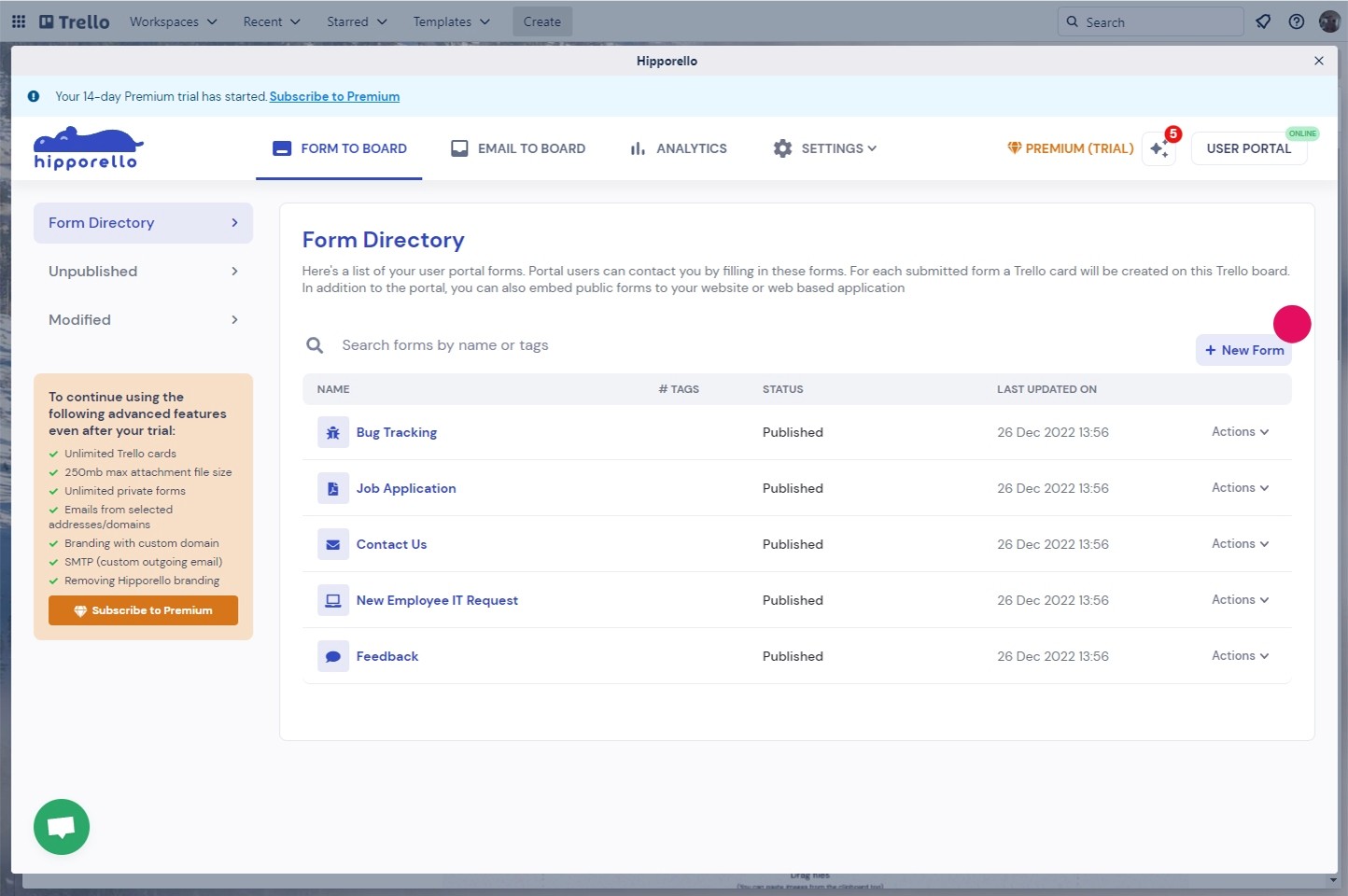
Task: Click the Trello search field
Action: coord(1150,21)
